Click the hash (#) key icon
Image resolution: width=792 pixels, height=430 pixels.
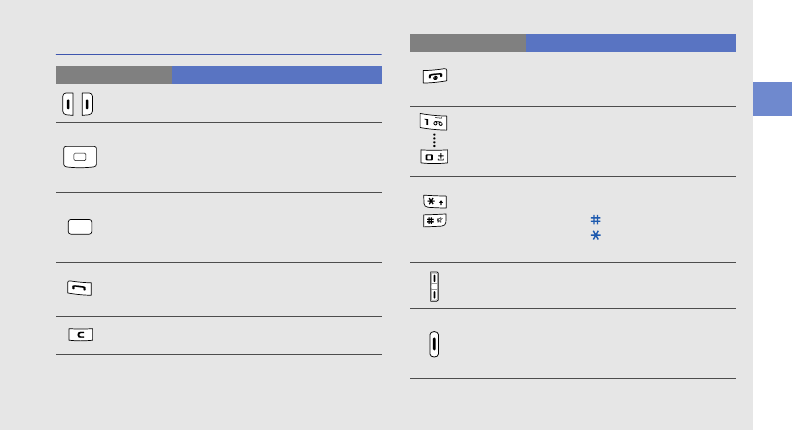point(434,218)
